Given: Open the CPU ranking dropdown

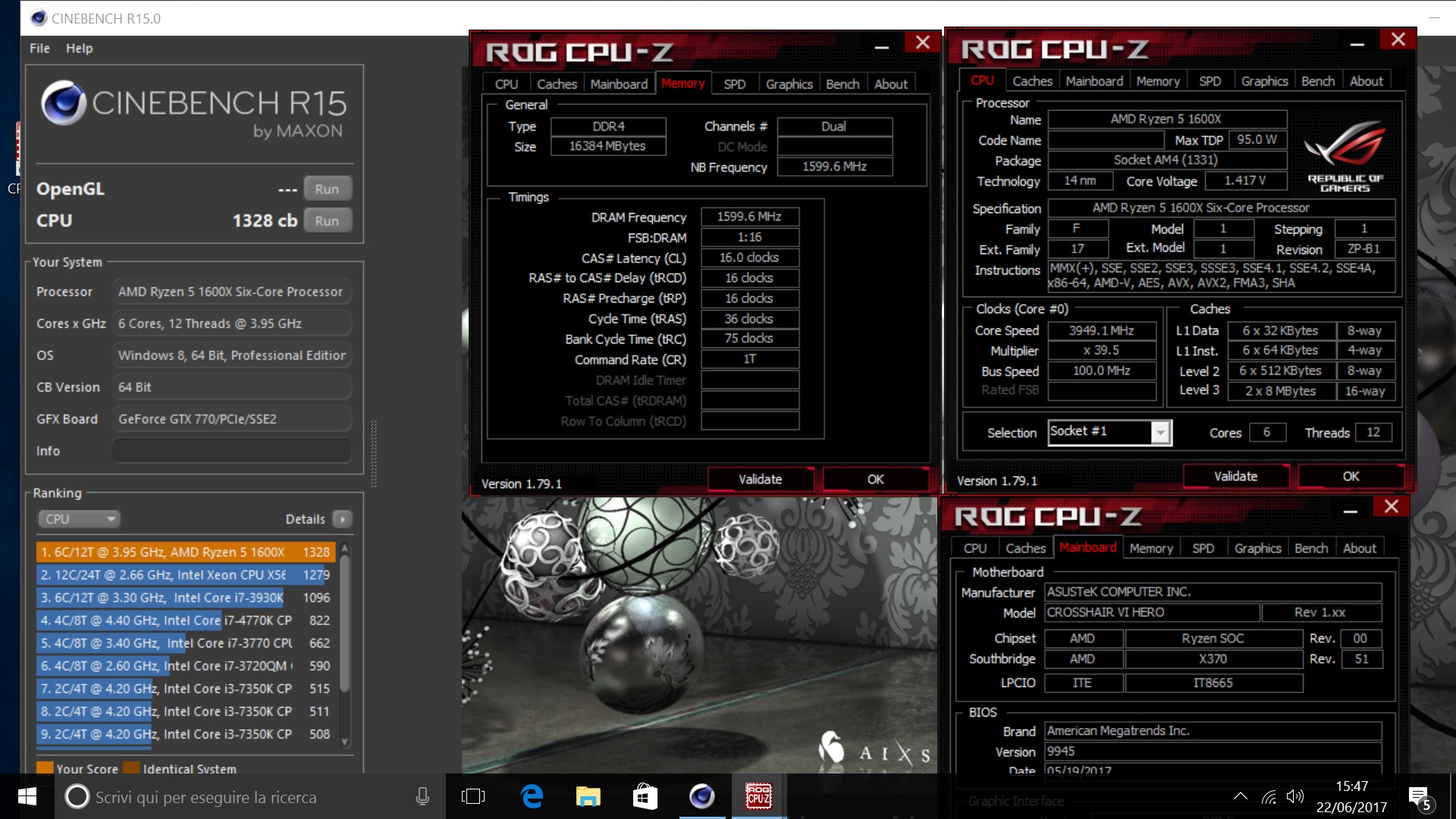Looking at the screenshot, I should click(80, 519).
